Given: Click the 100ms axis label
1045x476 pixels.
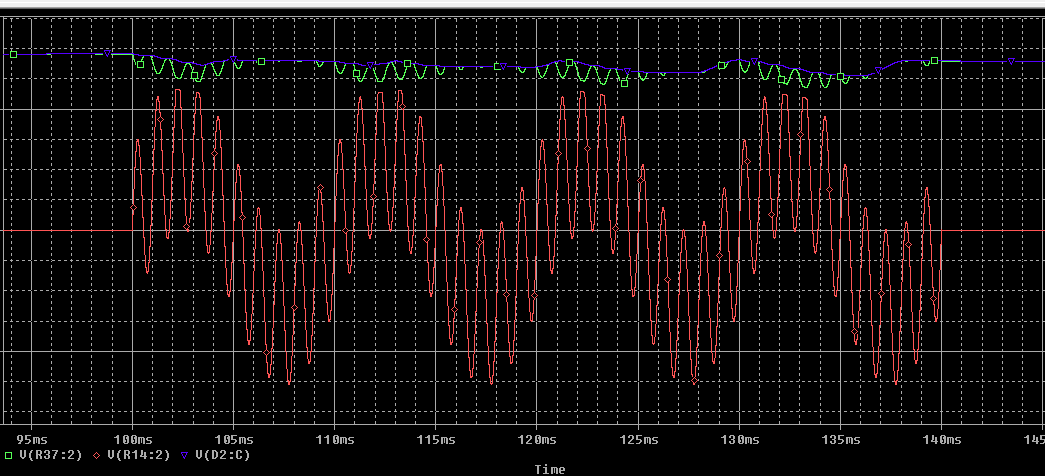Looking at the screenshot, I should coord(133,440).
